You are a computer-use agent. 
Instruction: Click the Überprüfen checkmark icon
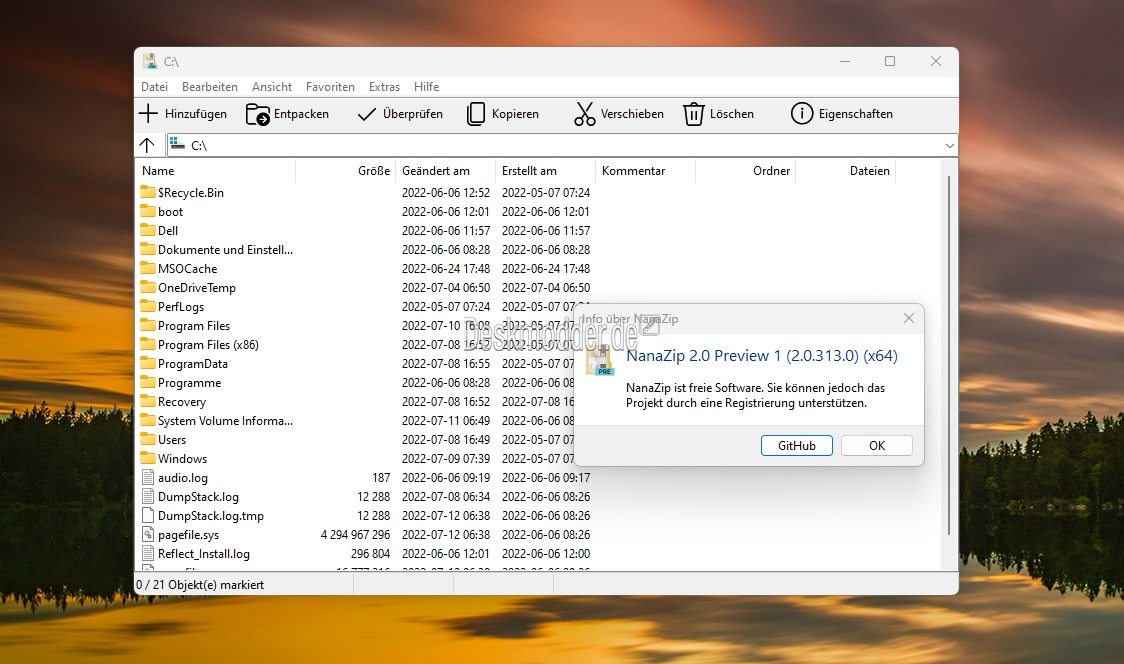(x=366, y=114)
